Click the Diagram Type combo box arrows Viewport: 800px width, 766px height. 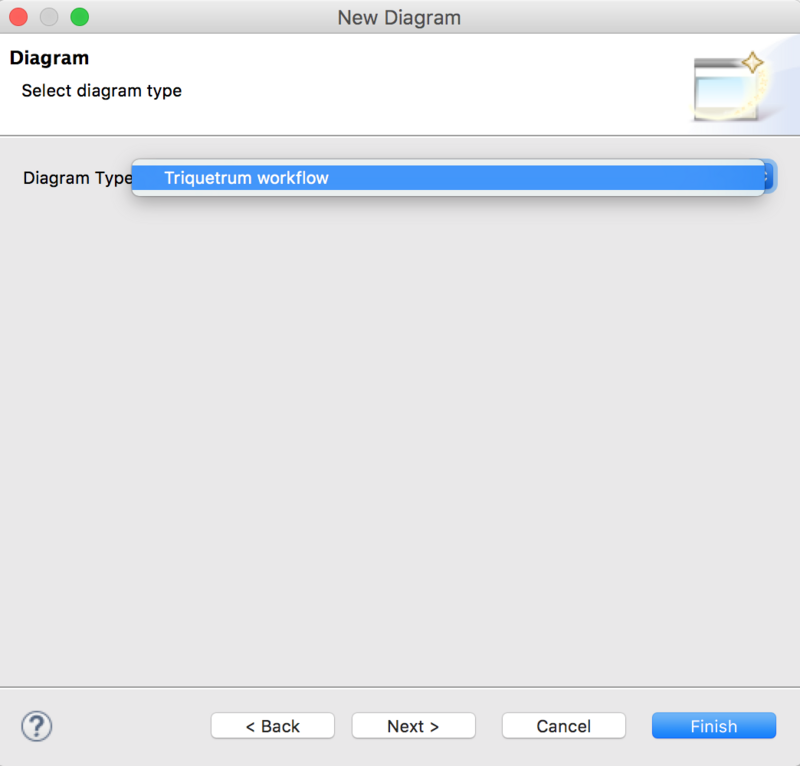point(768,177)
